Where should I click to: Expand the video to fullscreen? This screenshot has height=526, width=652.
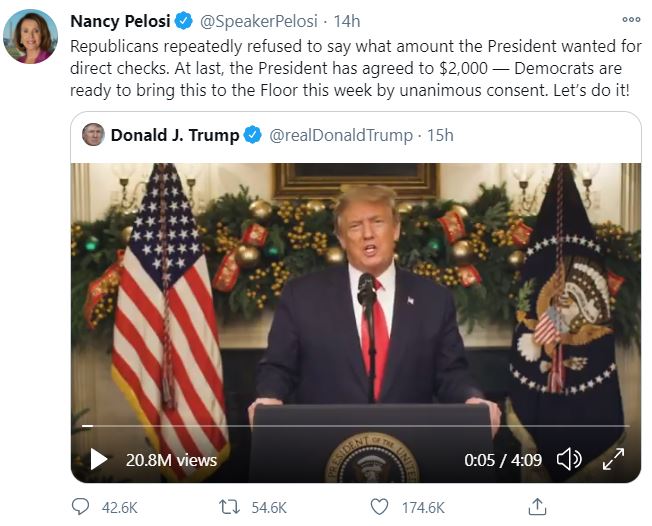pos(612,459)
